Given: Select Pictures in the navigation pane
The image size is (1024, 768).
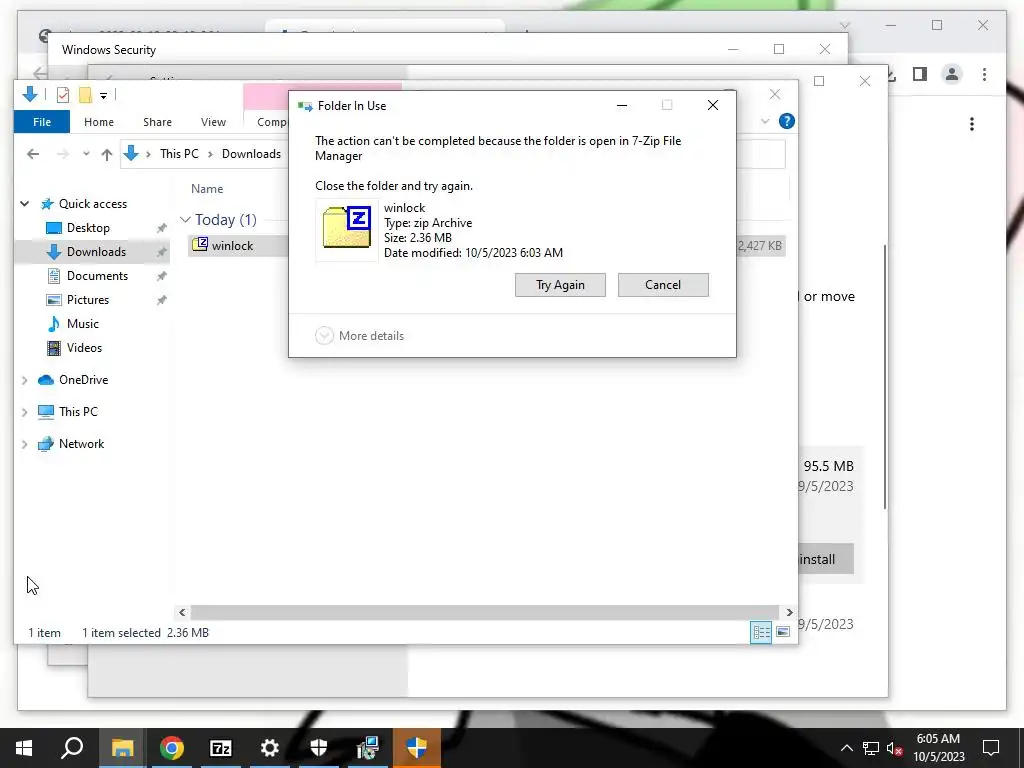Looking at the screenshot, I should pyautogui.click(x=88, y=300).
